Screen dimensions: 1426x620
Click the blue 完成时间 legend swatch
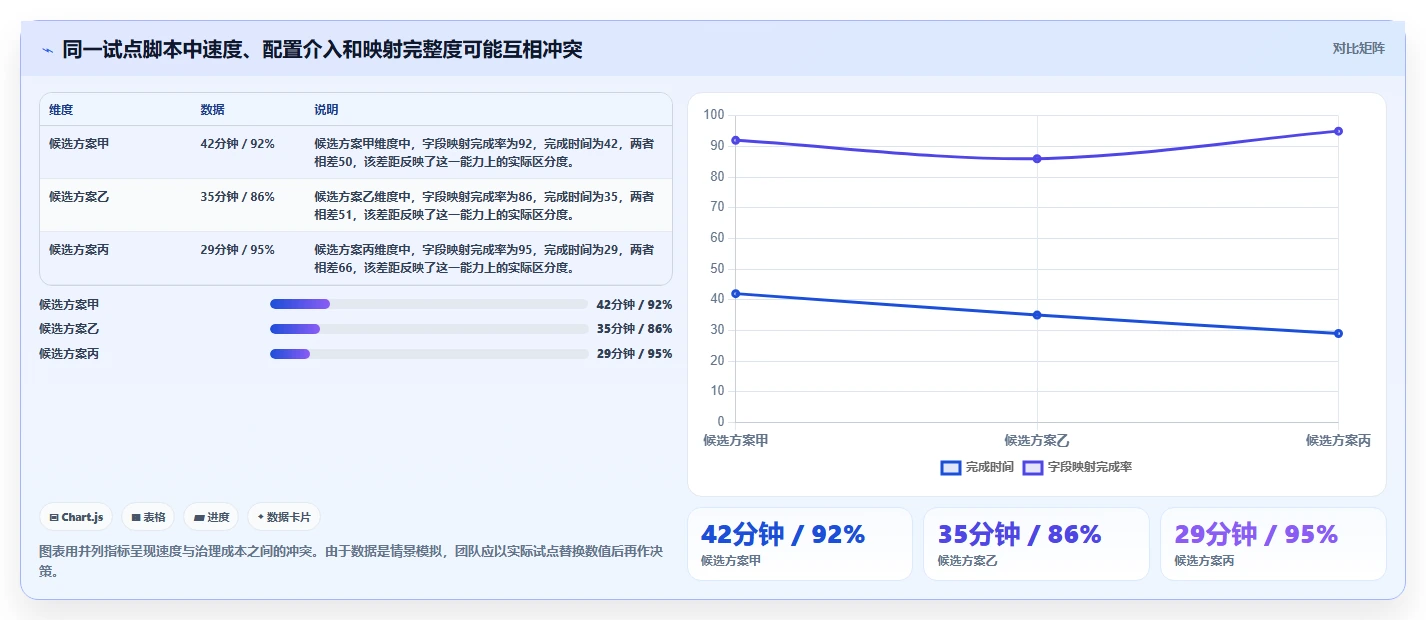(x=951, y=467)
